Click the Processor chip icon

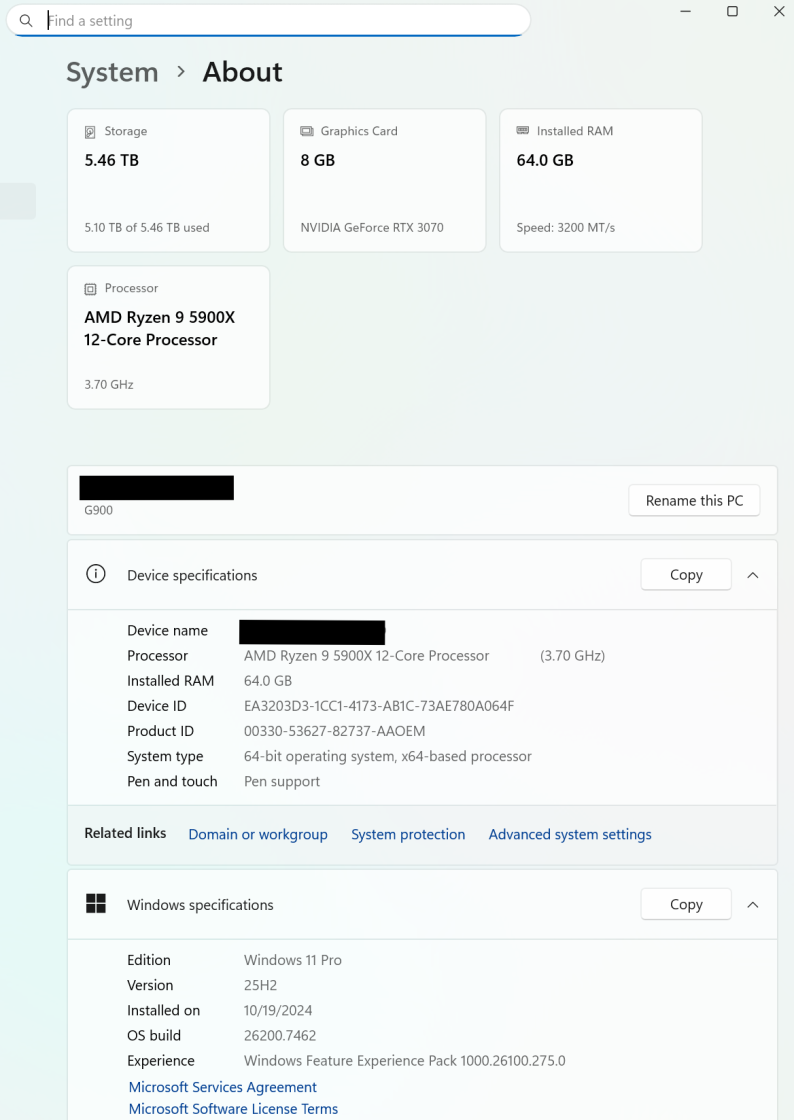pyautogui.click(x=91, y=288)
